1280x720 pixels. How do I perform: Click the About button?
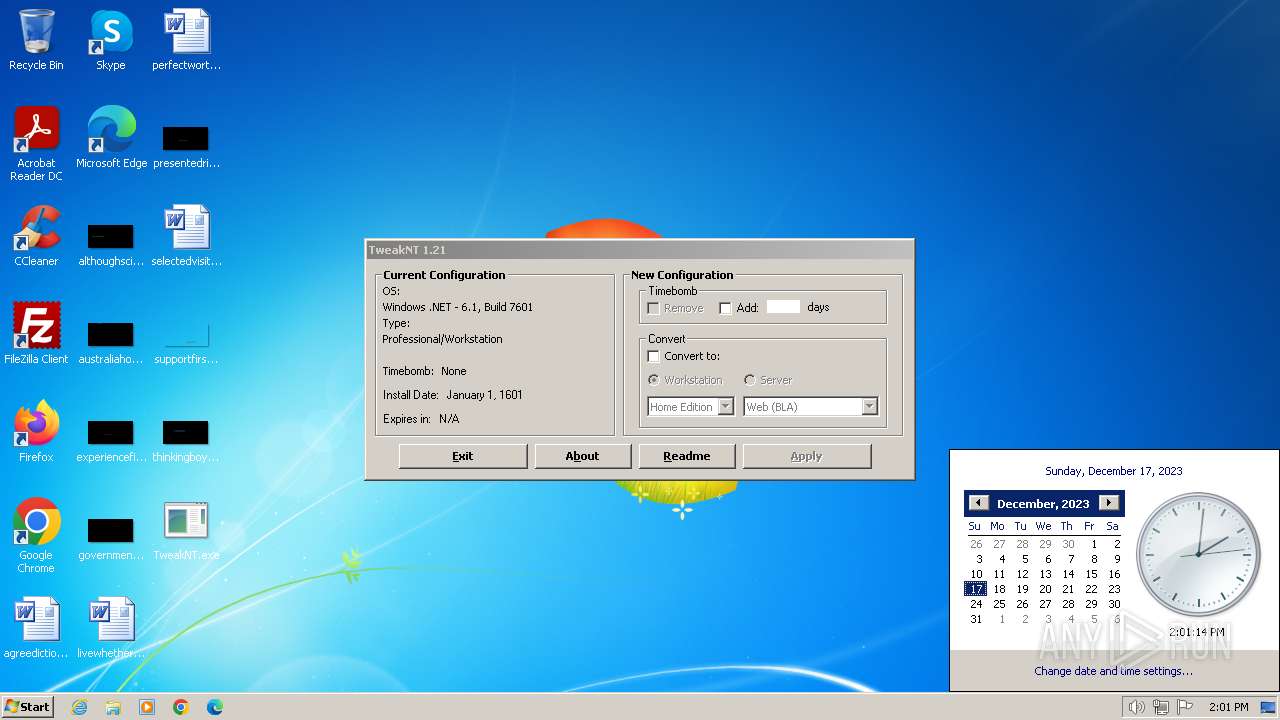point(583,456)
